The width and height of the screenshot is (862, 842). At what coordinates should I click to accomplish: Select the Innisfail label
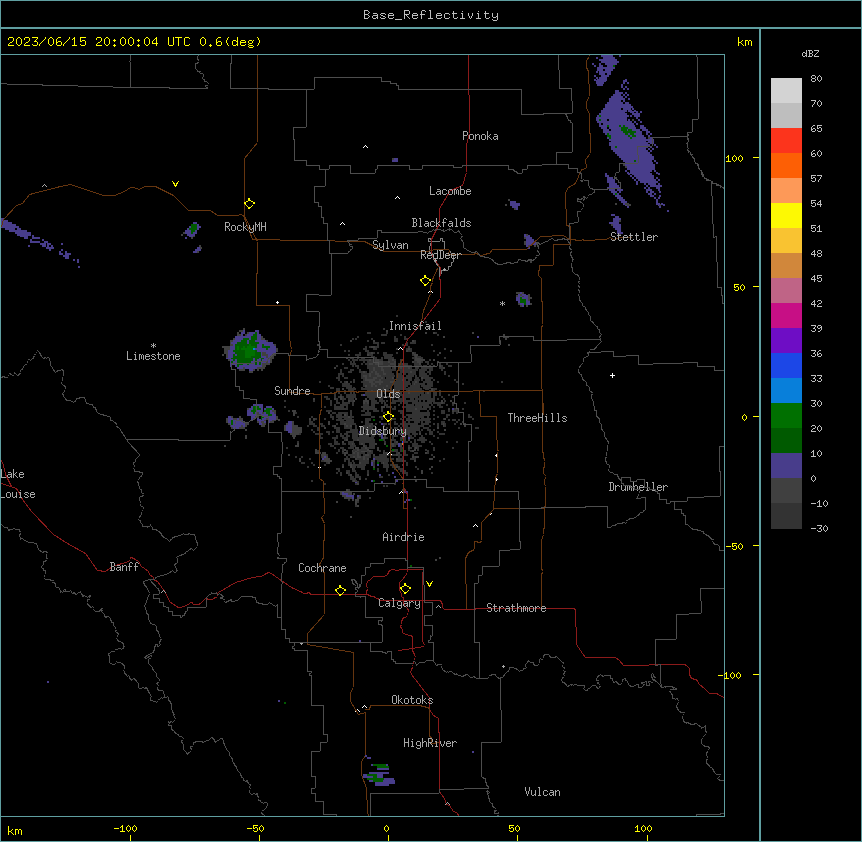415,326
